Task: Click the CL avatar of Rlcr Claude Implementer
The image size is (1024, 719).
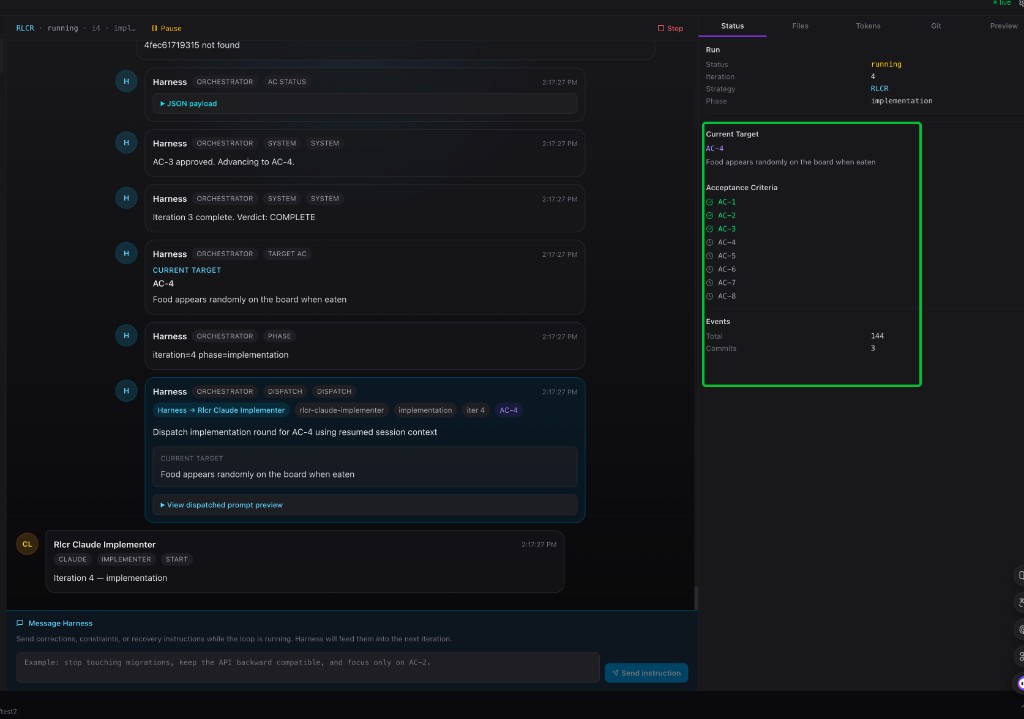Action: click(27, 544)
